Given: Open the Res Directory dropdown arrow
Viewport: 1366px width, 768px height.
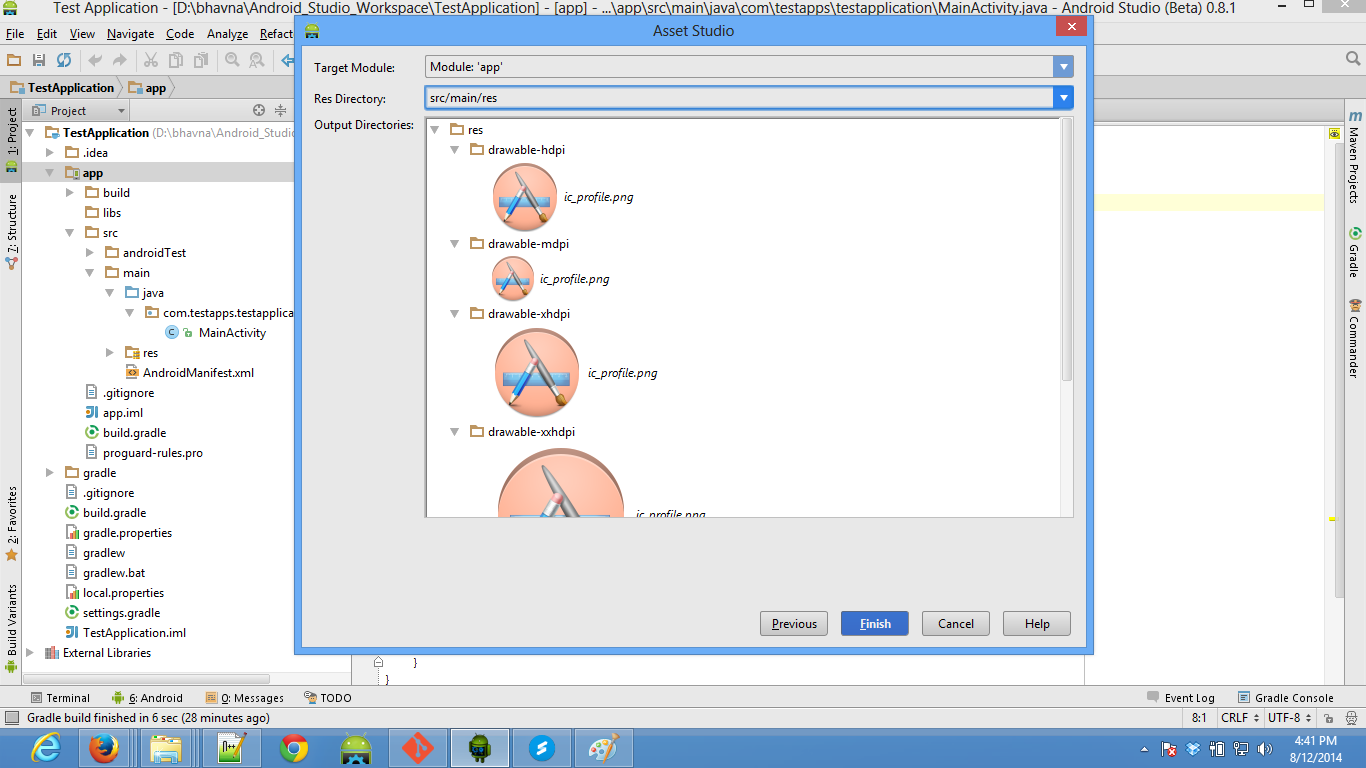Looking at the screenshot, I should click(x=1063, y=98).
